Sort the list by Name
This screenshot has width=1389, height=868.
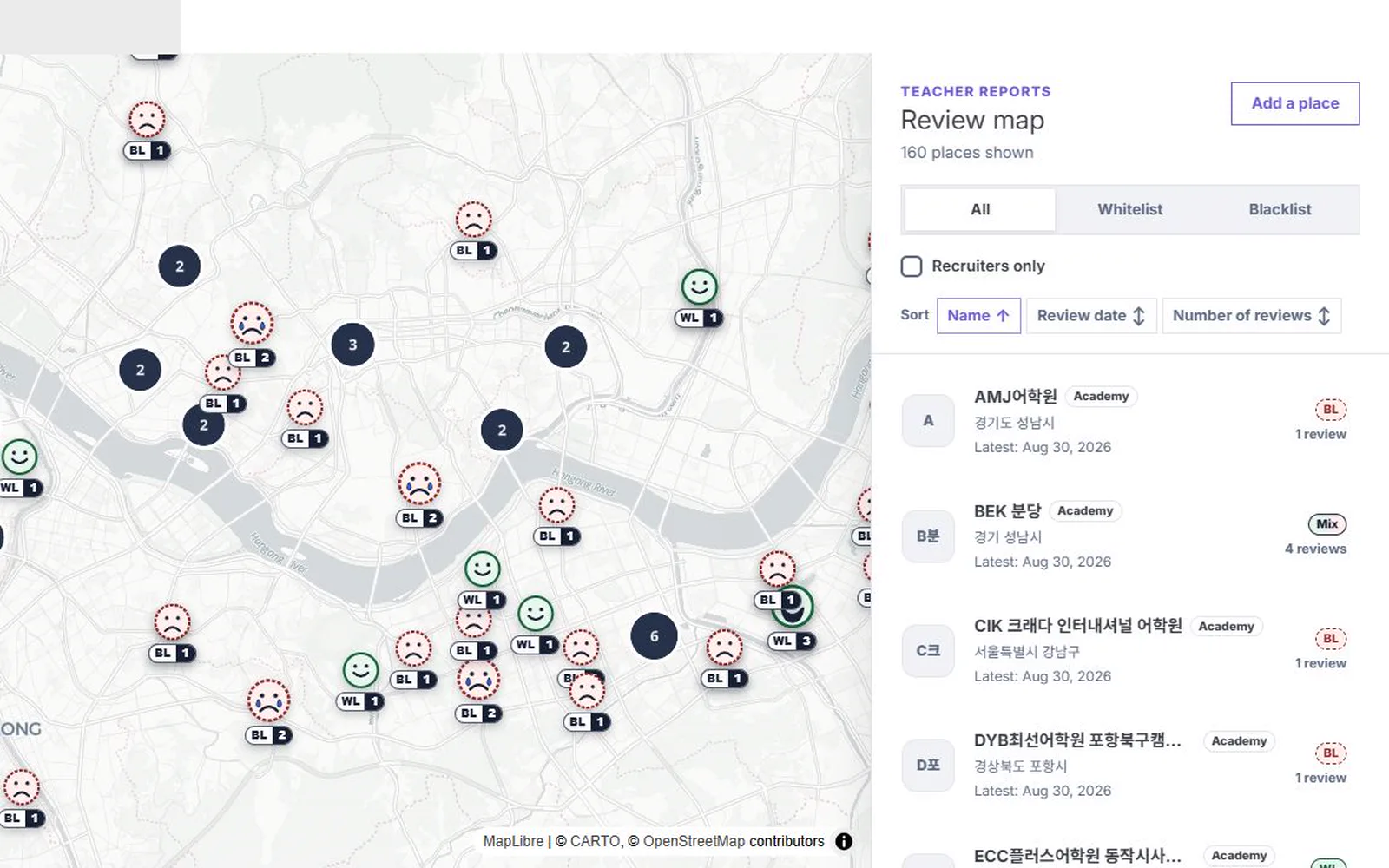(x=978, y=316)
